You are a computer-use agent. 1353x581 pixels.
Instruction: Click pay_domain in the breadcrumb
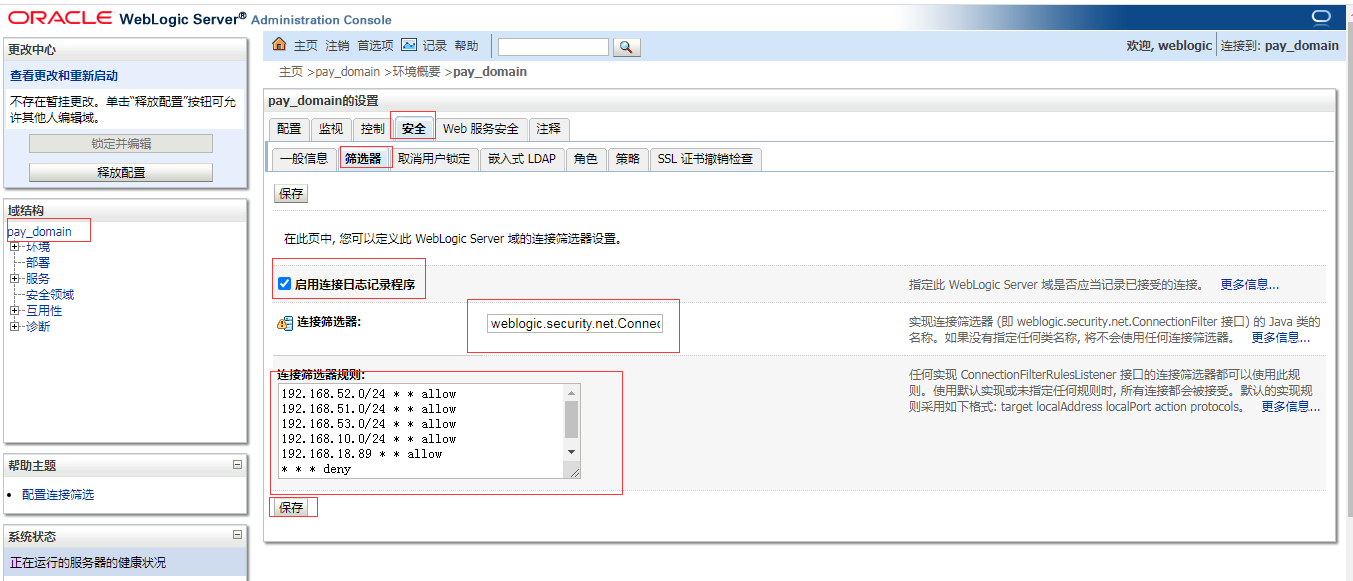[348, 72]
